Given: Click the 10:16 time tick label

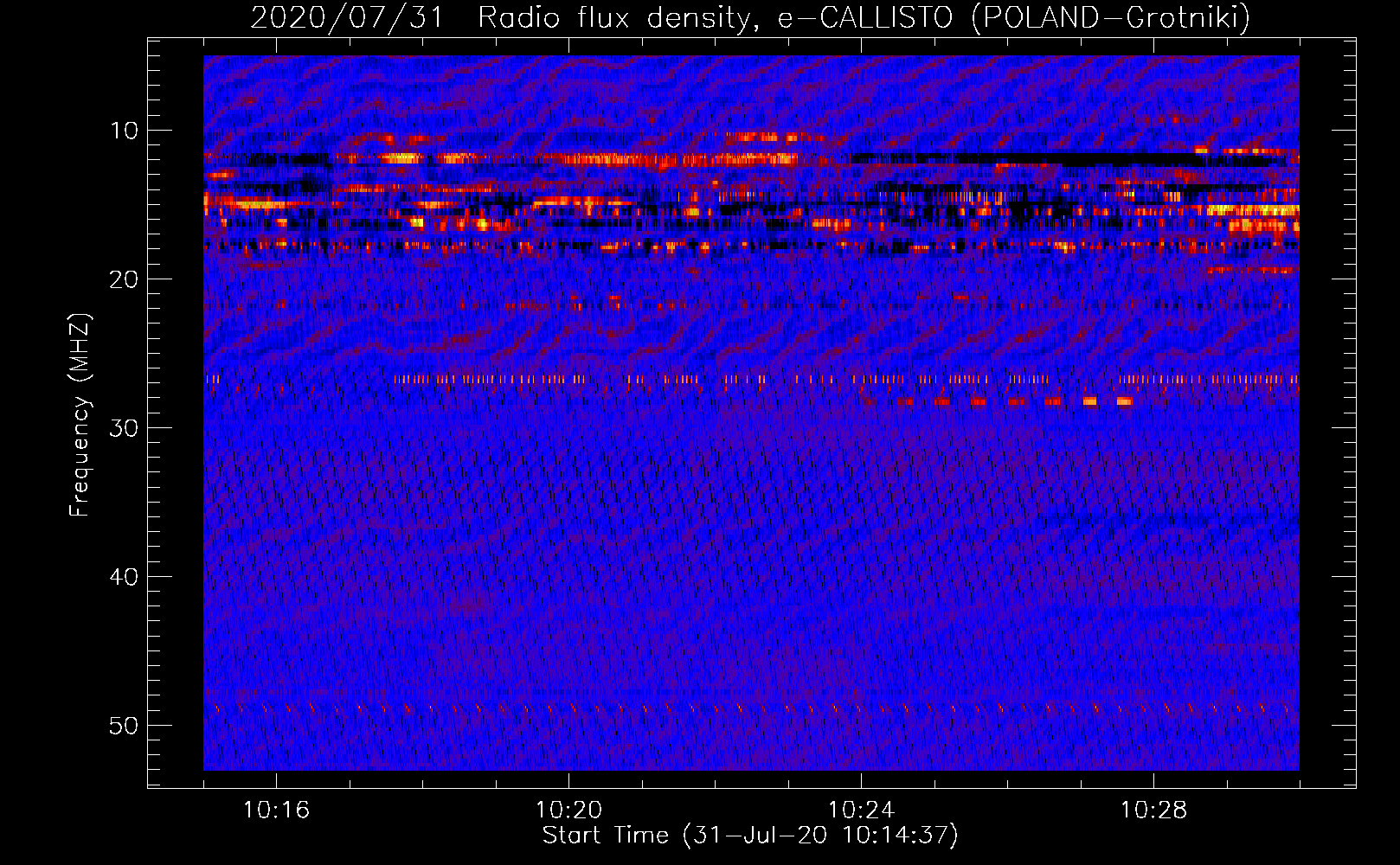Looking at the screenshot, I should (276, 811).
